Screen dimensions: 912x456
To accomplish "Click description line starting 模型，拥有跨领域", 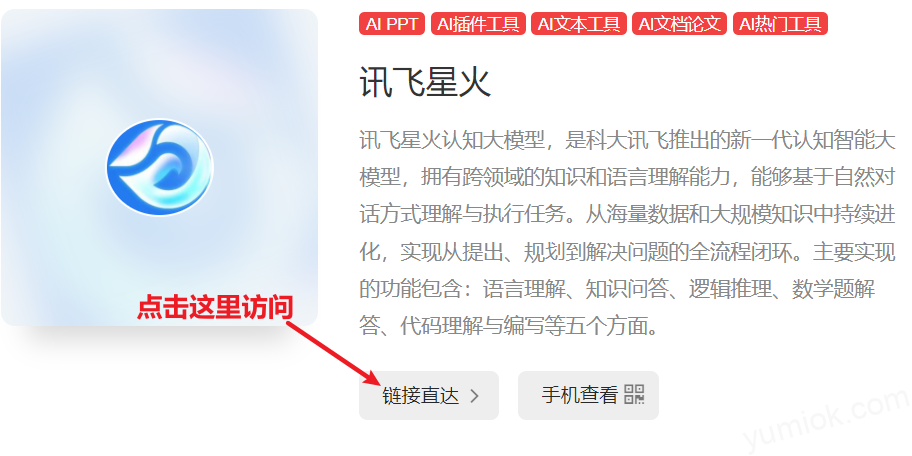I will [x=627, y=178].
